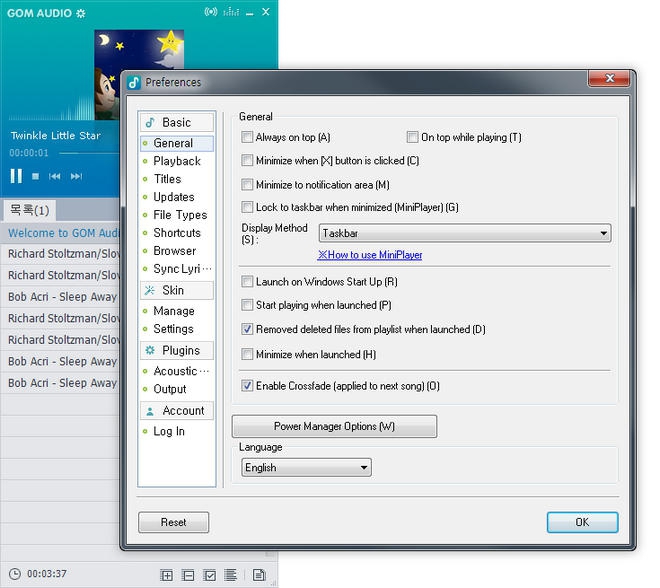Toggle Minimize to notification area
The height and width of the screenshot is (588, 660).
click(247, 185)
